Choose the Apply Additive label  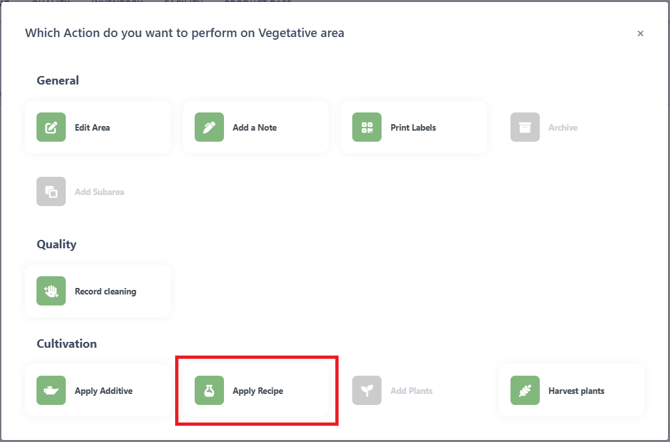point(103,391)
